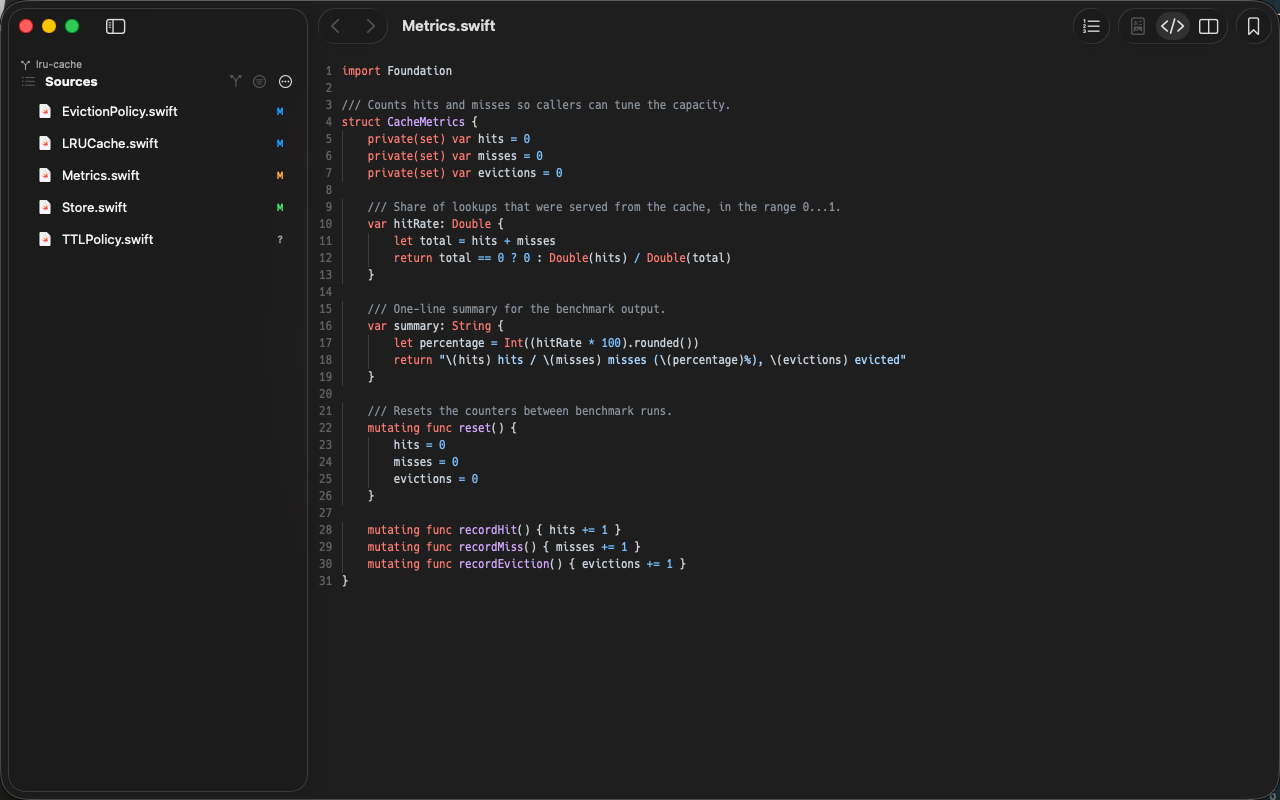The image size is (1280, 800).
Task: Toggle the sidebar panel icon
Action: (116, 26)
